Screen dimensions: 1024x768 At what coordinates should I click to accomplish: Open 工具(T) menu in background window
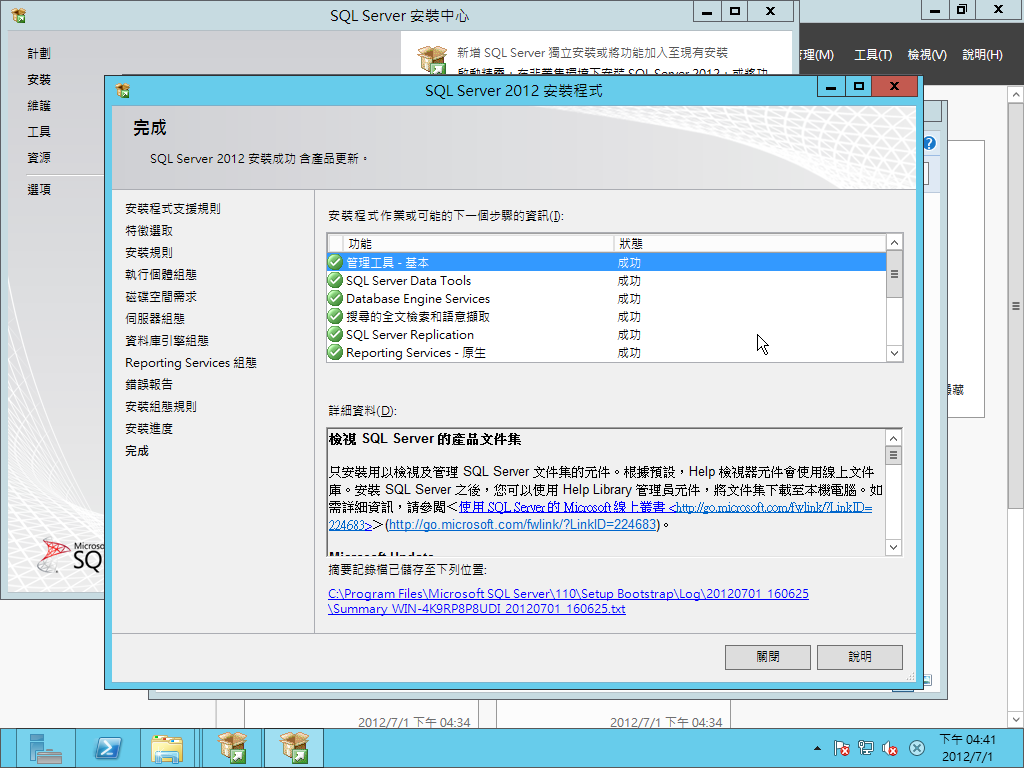click(872, 55)
